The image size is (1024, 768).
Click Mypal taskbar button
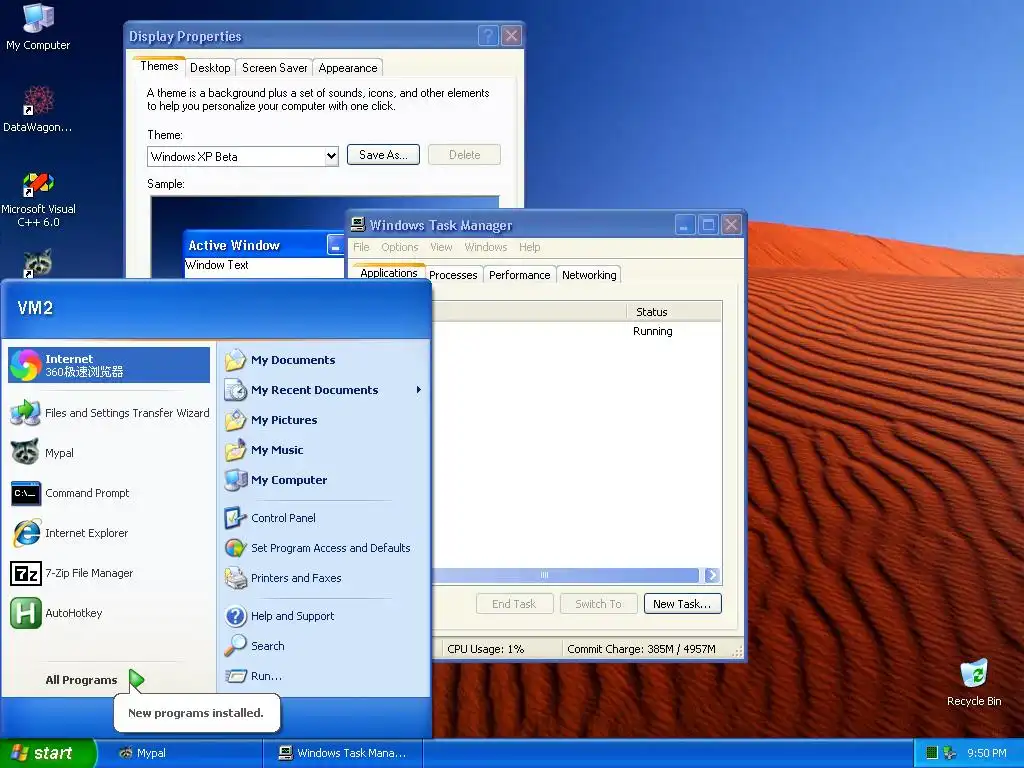click(x=180, y=753)
